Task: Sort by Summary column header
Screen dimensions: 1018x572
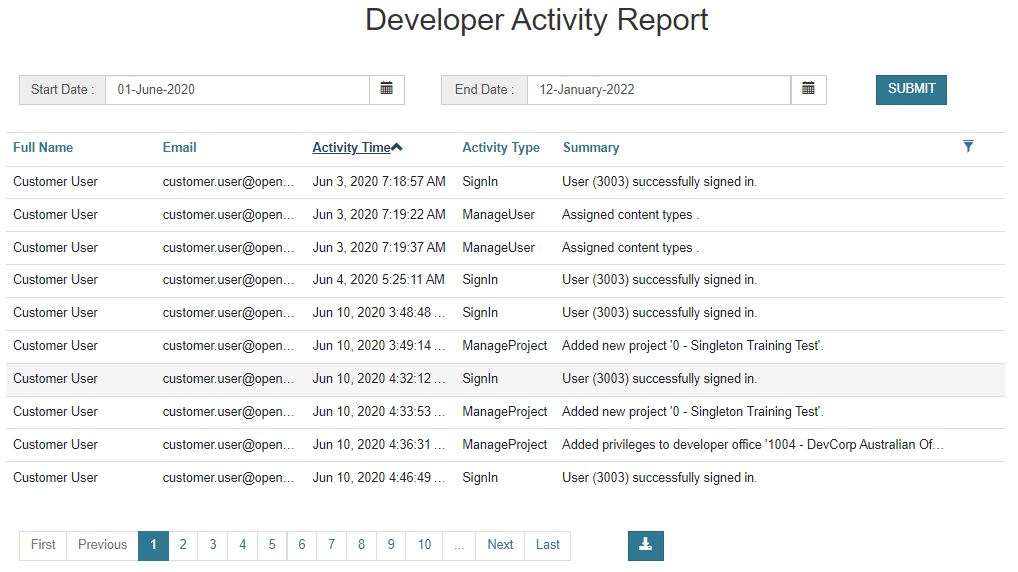Action: point(591,147)
